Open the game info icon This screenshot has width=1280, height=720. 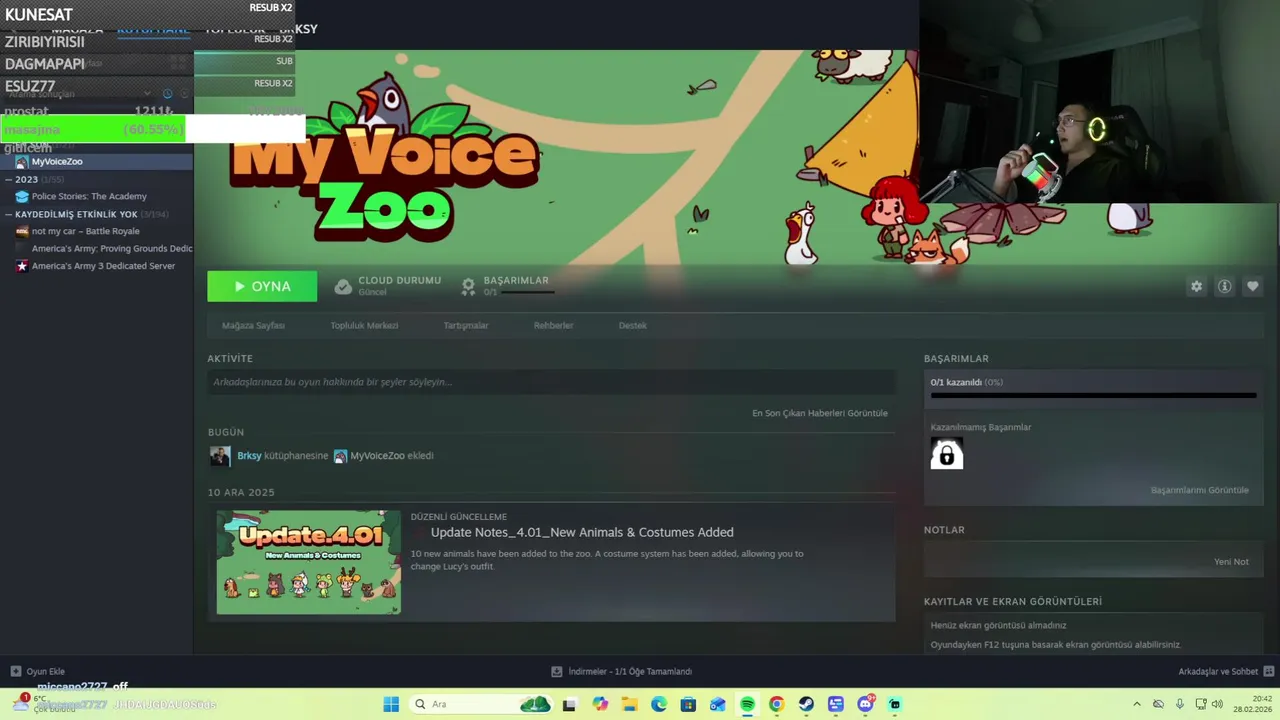point(1224,286)
